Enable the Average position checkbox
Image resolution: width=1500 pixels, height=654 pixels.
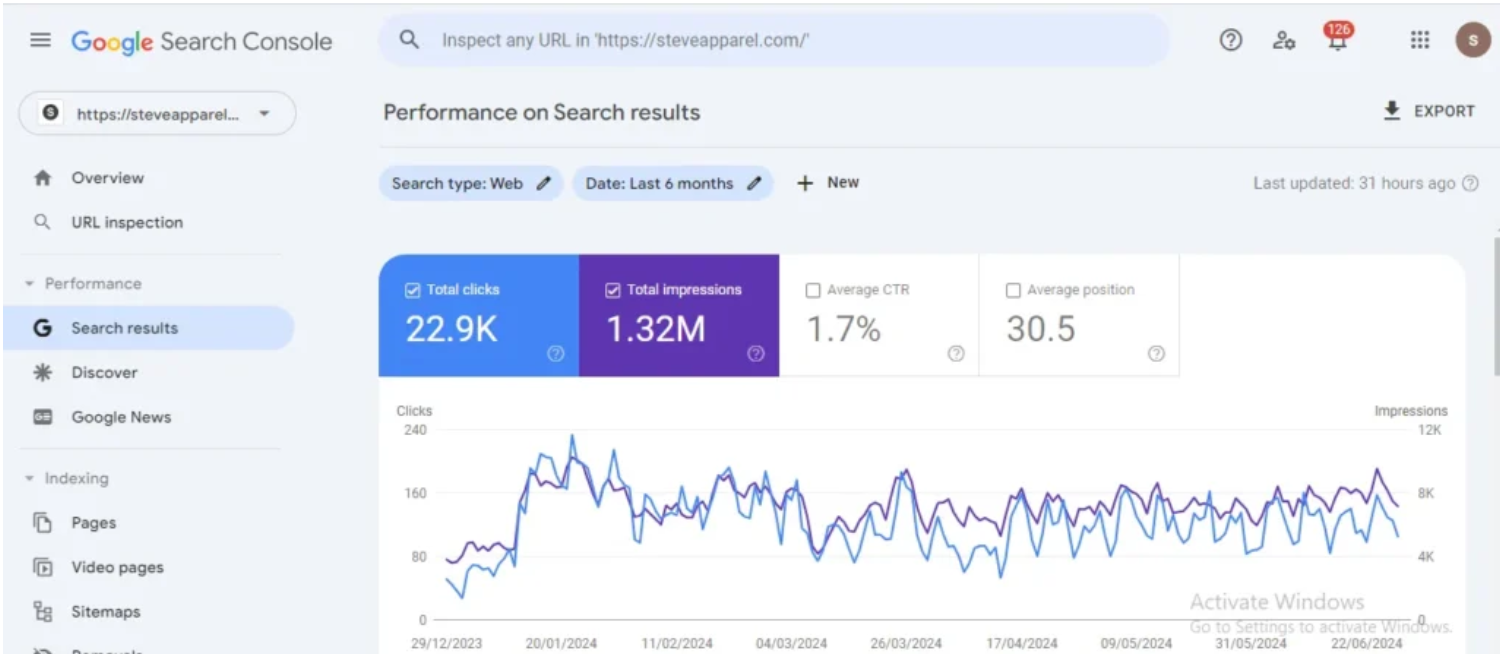click(x=1013, y=290)
